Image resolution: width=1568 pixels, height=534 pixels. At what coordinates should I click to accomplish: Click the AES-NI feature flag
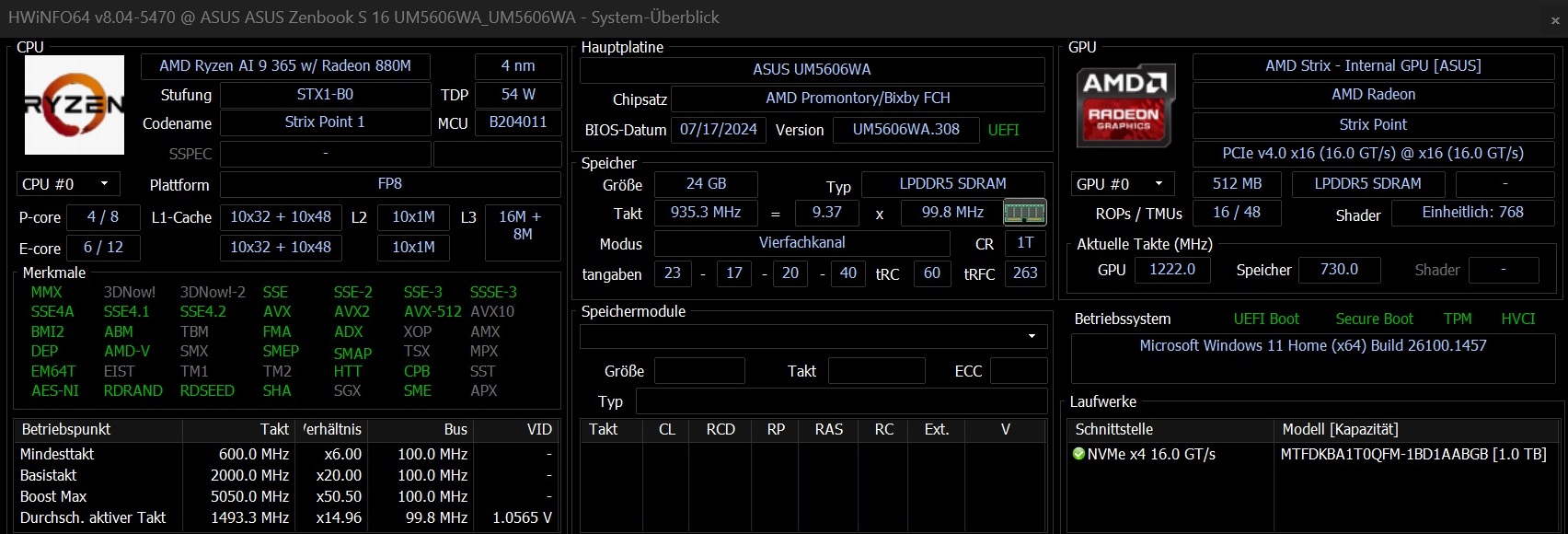(55, 391)
